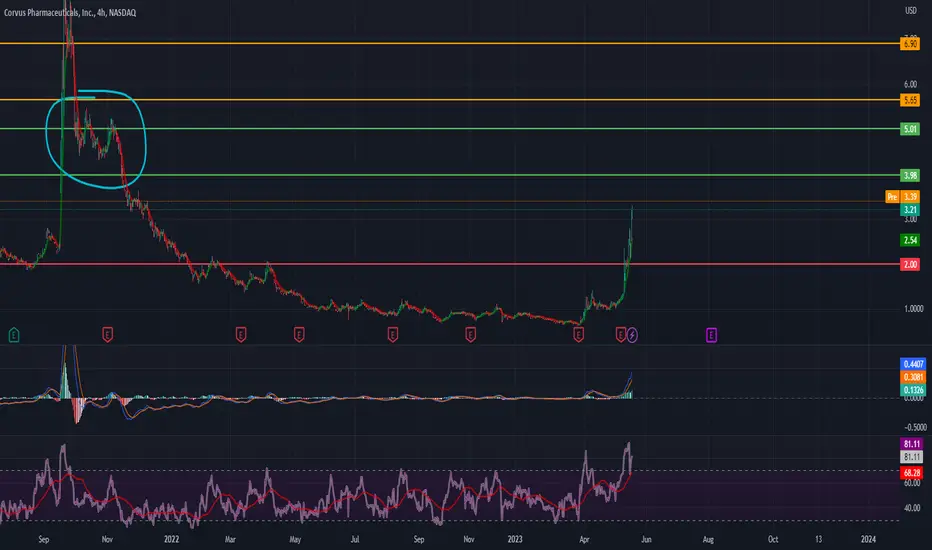Click the Oct time axis label
The height and width of the screenshot is (550, 932).
[773, 539]
